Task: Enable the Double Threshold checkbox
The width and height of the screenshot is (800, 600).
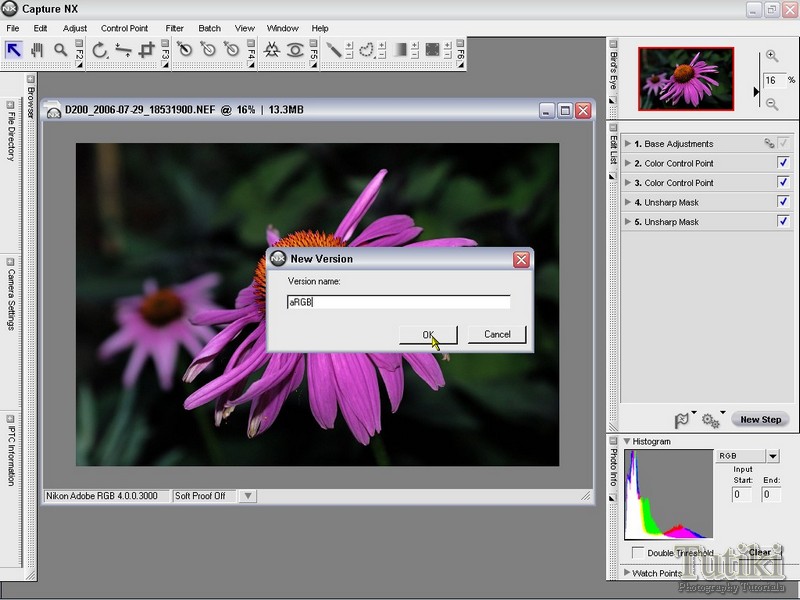Action: [638, 553]
